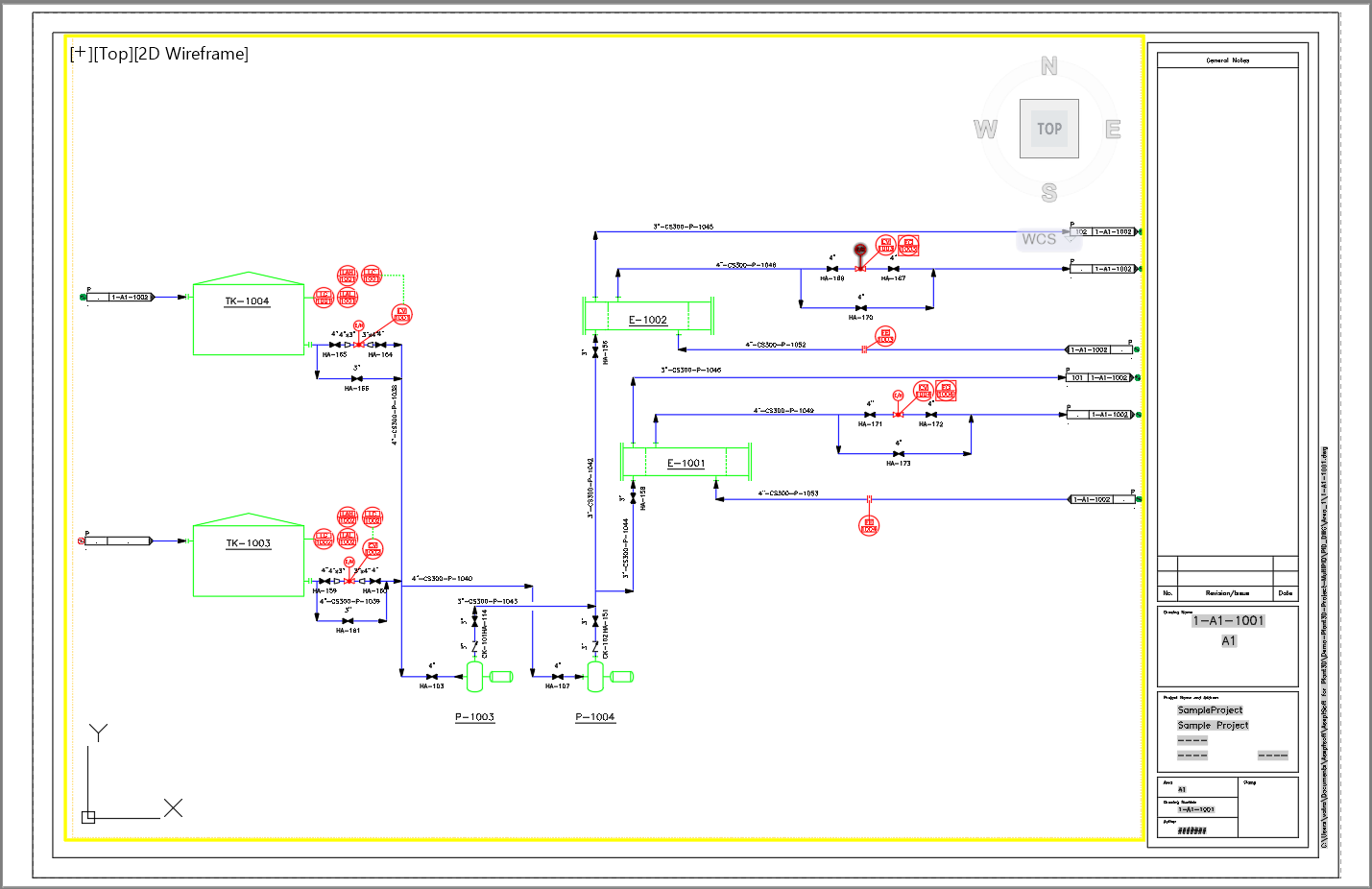Click line label 4"-CS300-P-1040
The image size is (1372, 889).
pos(442,579)
